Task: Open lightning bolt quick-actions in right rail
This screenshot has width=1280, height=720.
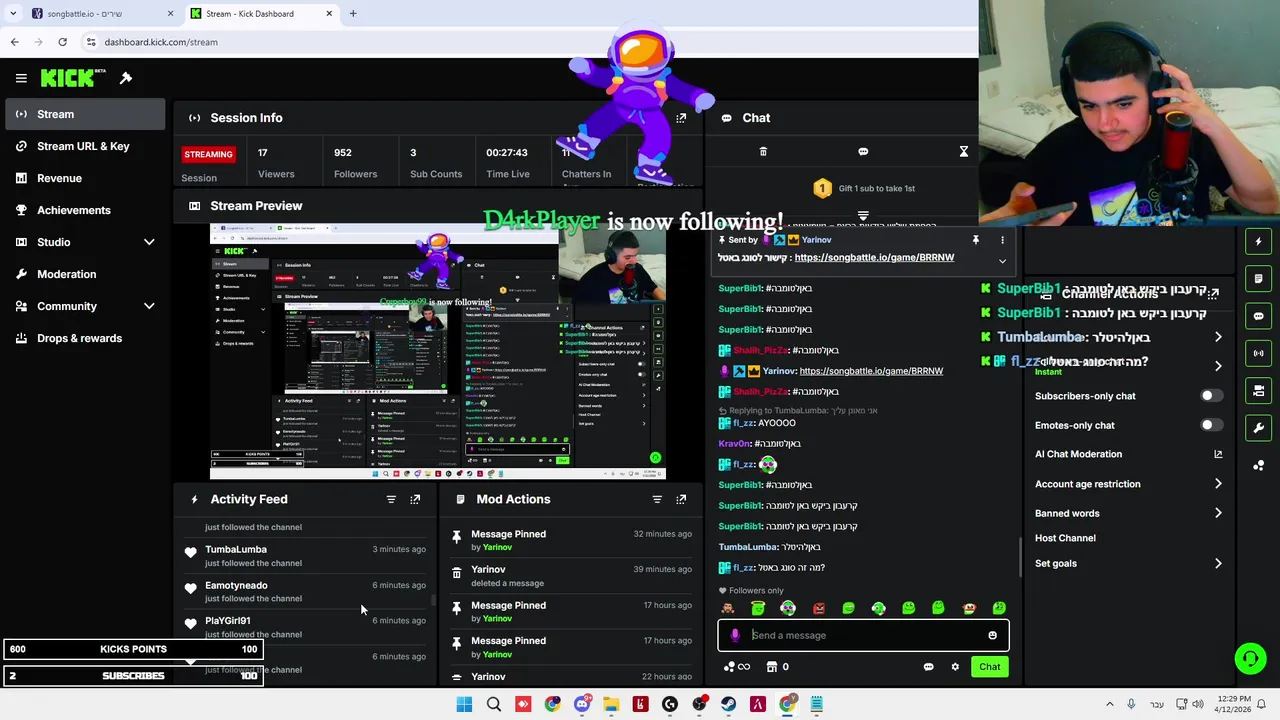Action: click(x=1258, y=241)
